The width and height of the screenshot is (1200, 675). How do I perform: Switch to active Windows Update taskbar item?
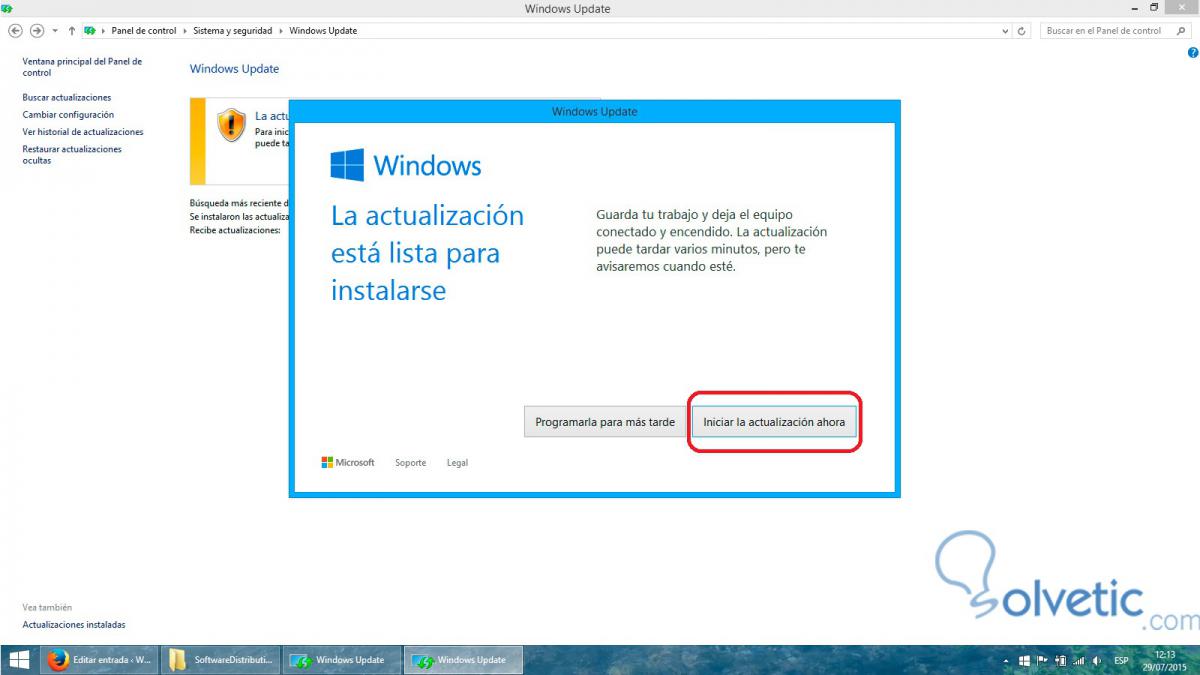[x=462, y=660]
